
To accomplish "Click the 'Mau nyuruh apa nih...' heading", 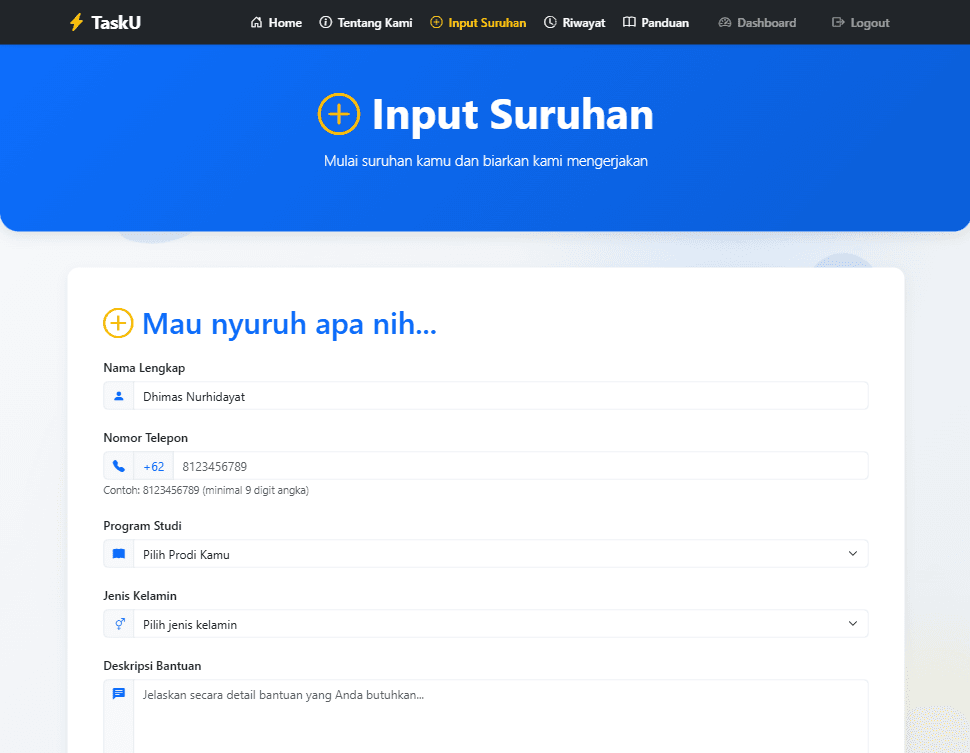I will click(x=290, y=324).
